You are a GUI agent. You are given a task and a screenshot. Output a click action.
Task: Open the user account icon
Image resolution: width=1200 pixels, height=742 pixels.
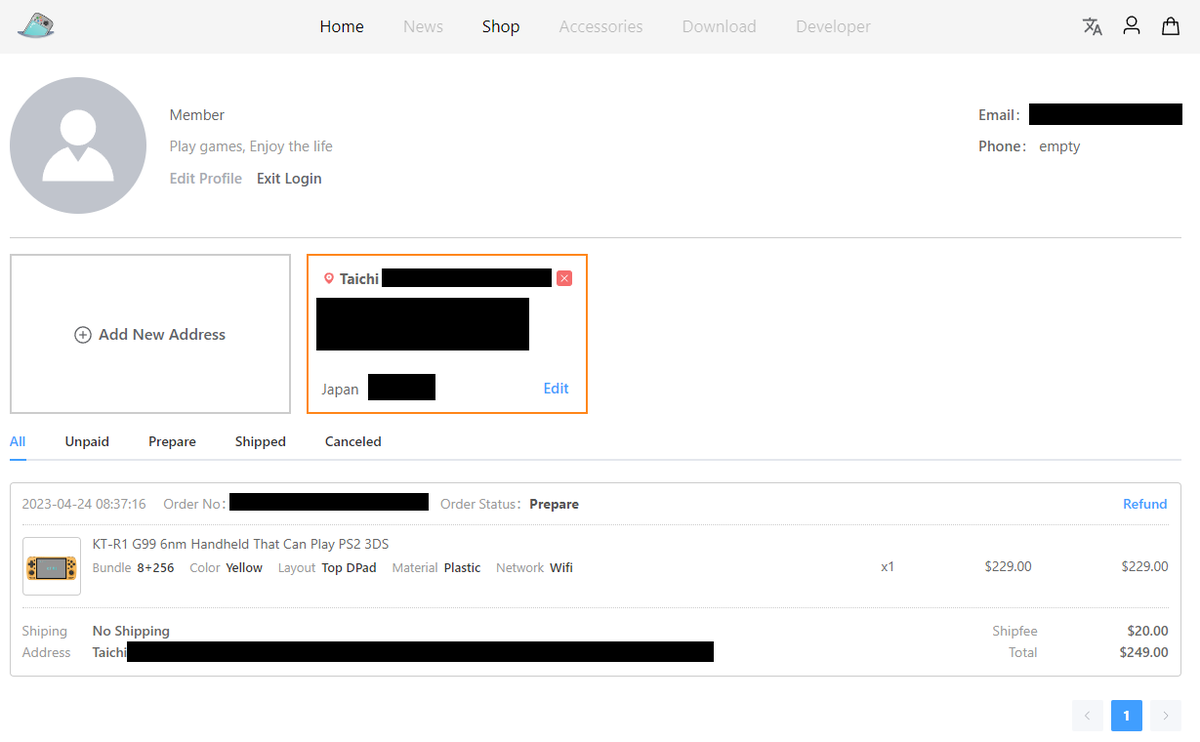pyautogui.click(x=1131, y=26)
